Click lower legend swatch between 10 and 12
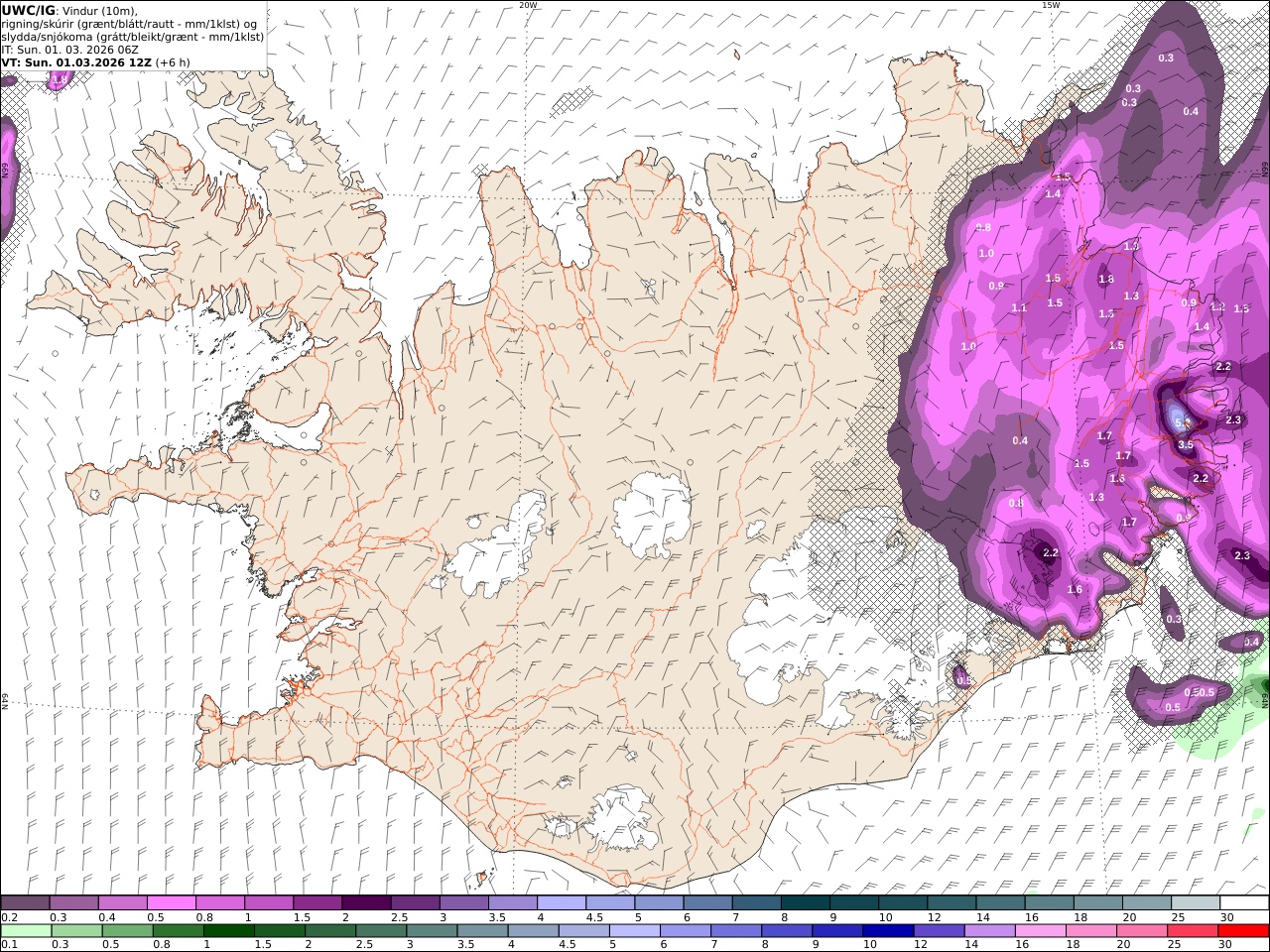 tap(887, 930)
